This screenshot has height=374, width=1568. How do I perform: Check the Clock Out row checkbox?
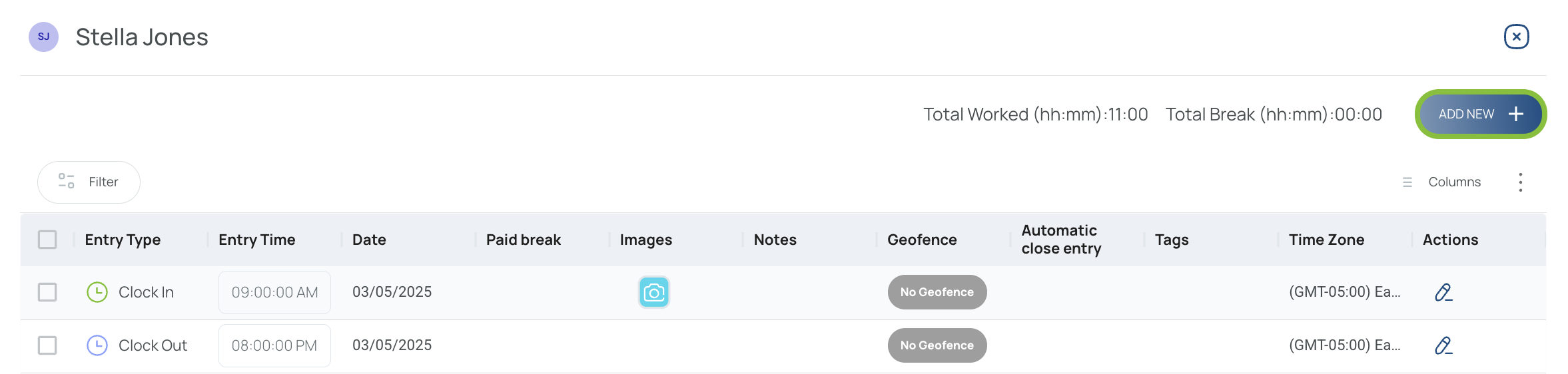47,345
